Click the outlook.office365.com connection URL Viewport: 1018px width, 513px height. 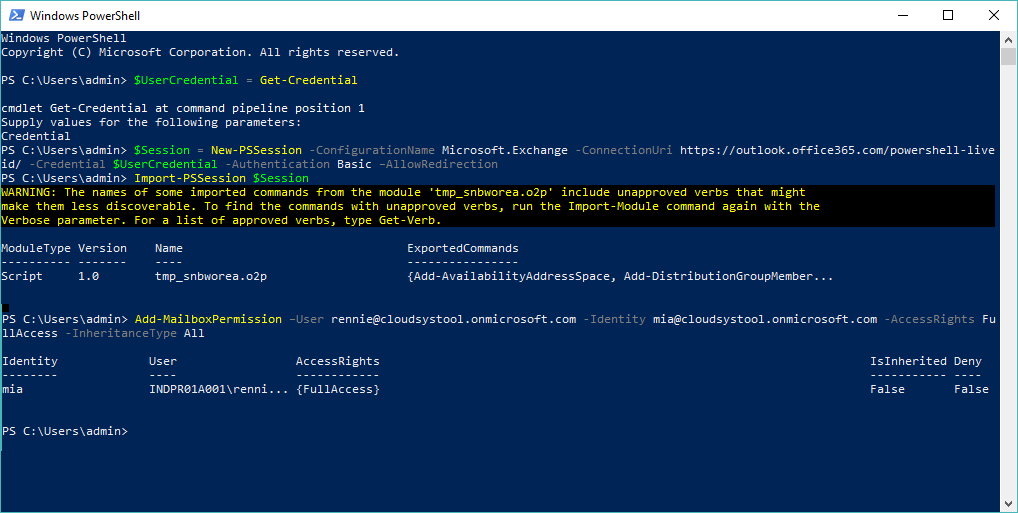click(838, 150)
